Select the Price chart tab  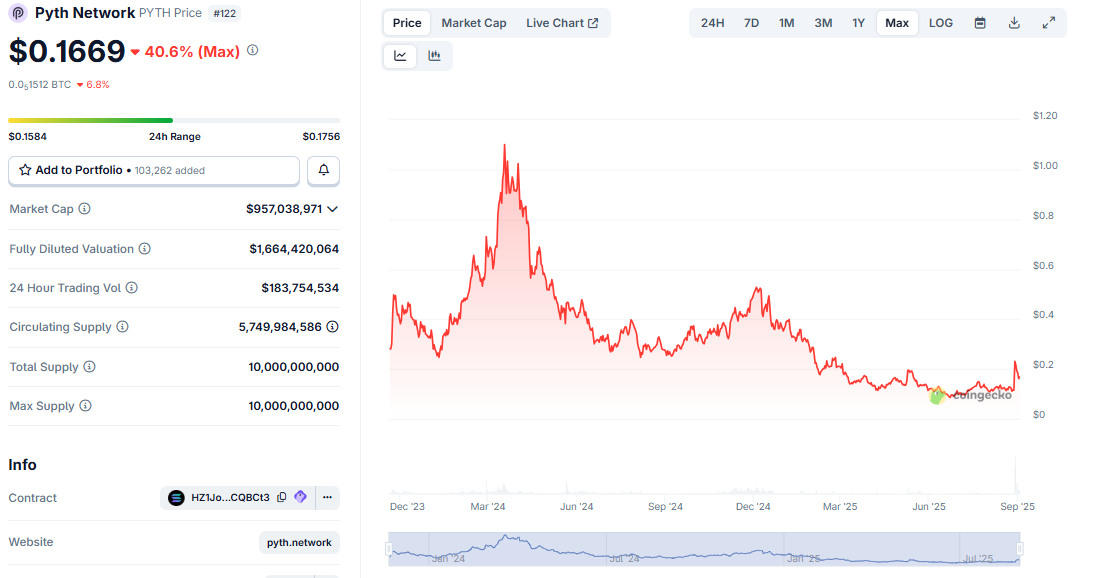[407, 23]
